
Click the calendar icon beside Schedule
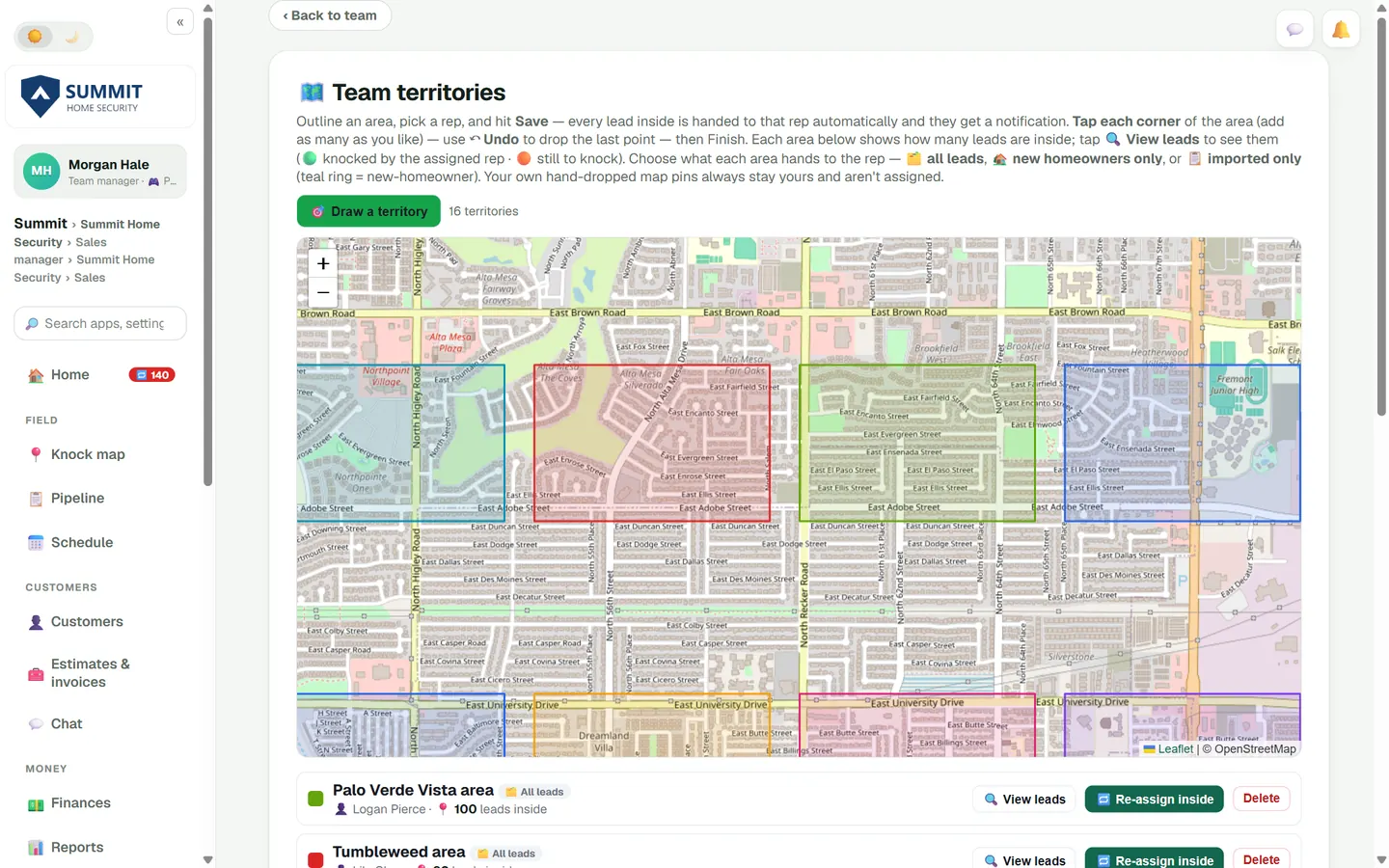click(36, 543)
